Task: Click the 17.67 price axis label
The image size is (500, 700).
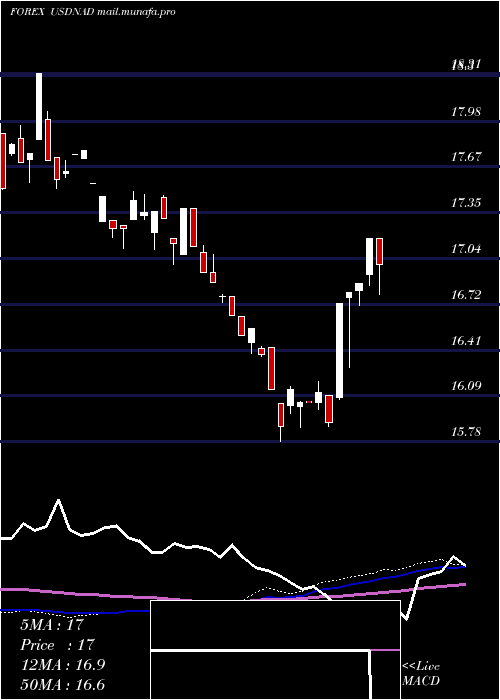Action: click(466, 157)
